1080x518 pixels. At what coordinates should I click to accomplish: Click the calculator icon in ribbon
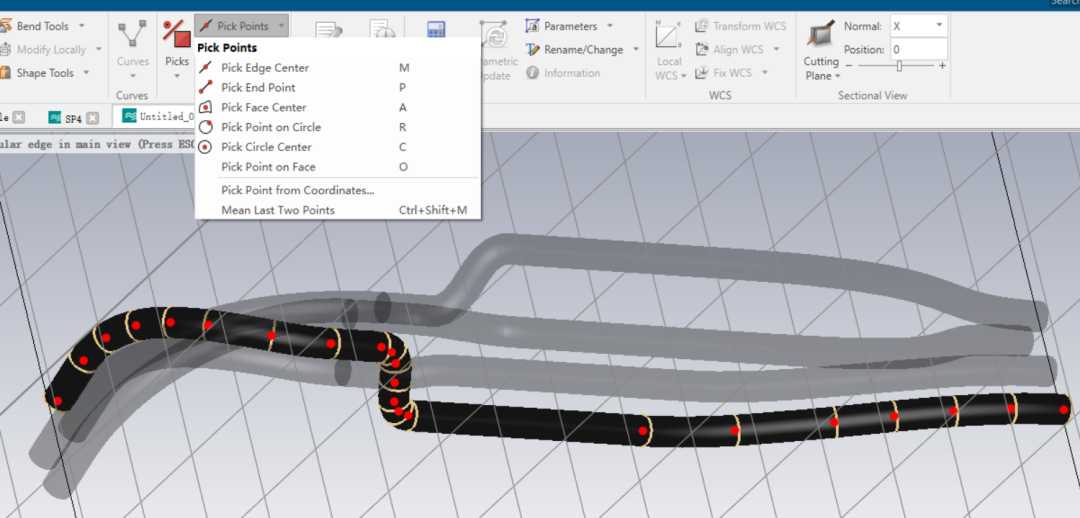coord(437,30)
